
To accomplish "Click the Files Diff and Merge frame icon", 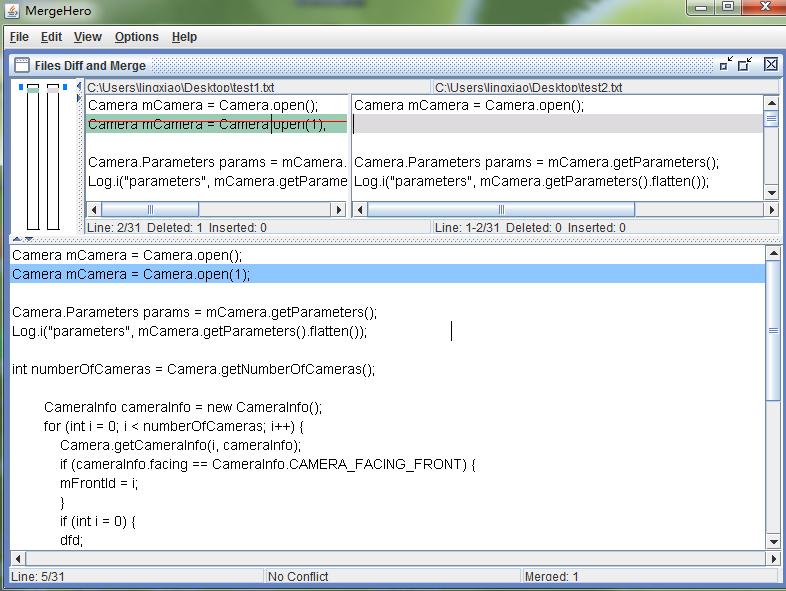I will (21, 65).
